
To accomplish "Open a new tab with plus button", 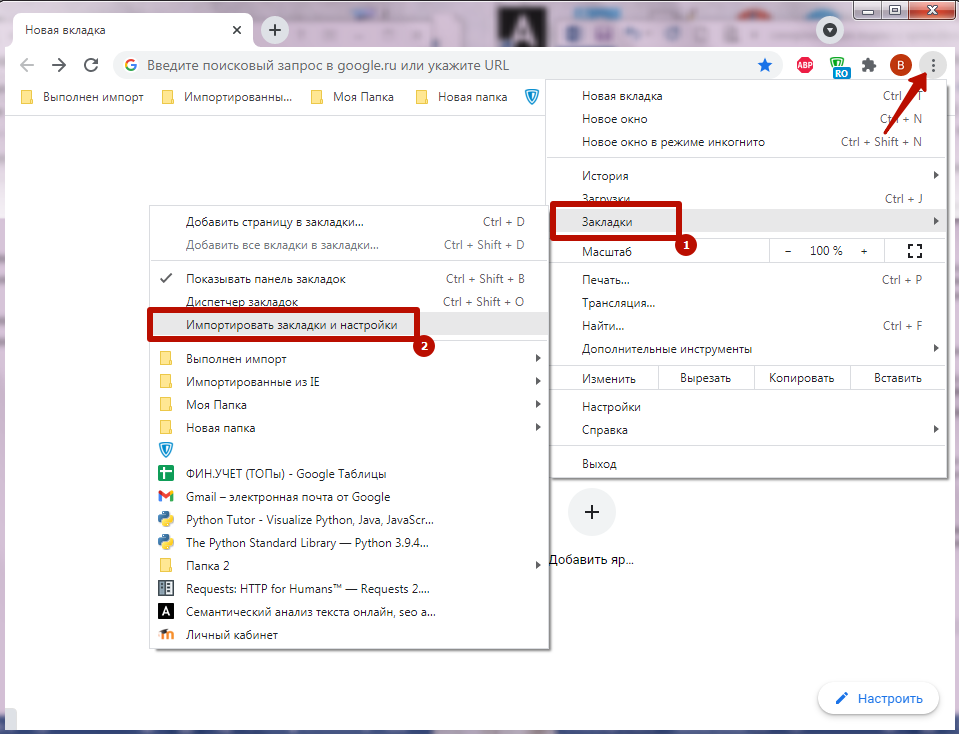I will tap(275, 30).
